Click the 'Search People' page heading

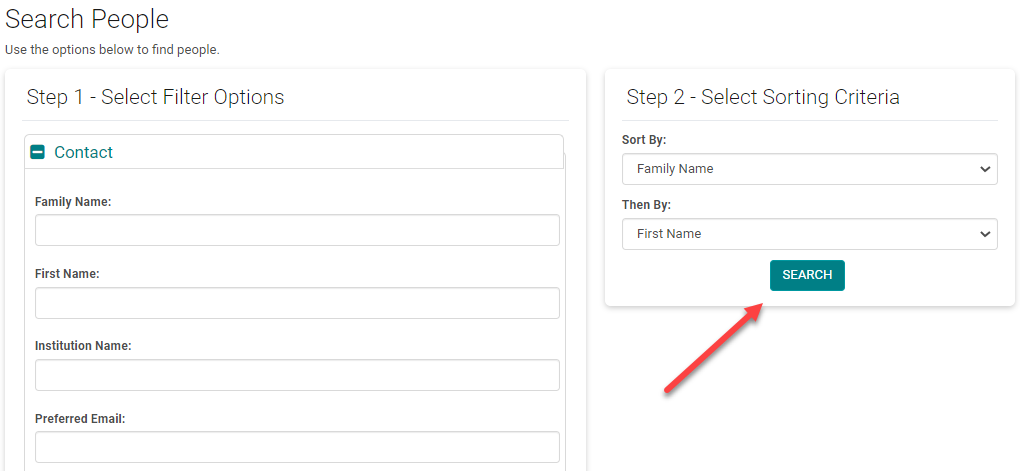coord(87,19)
